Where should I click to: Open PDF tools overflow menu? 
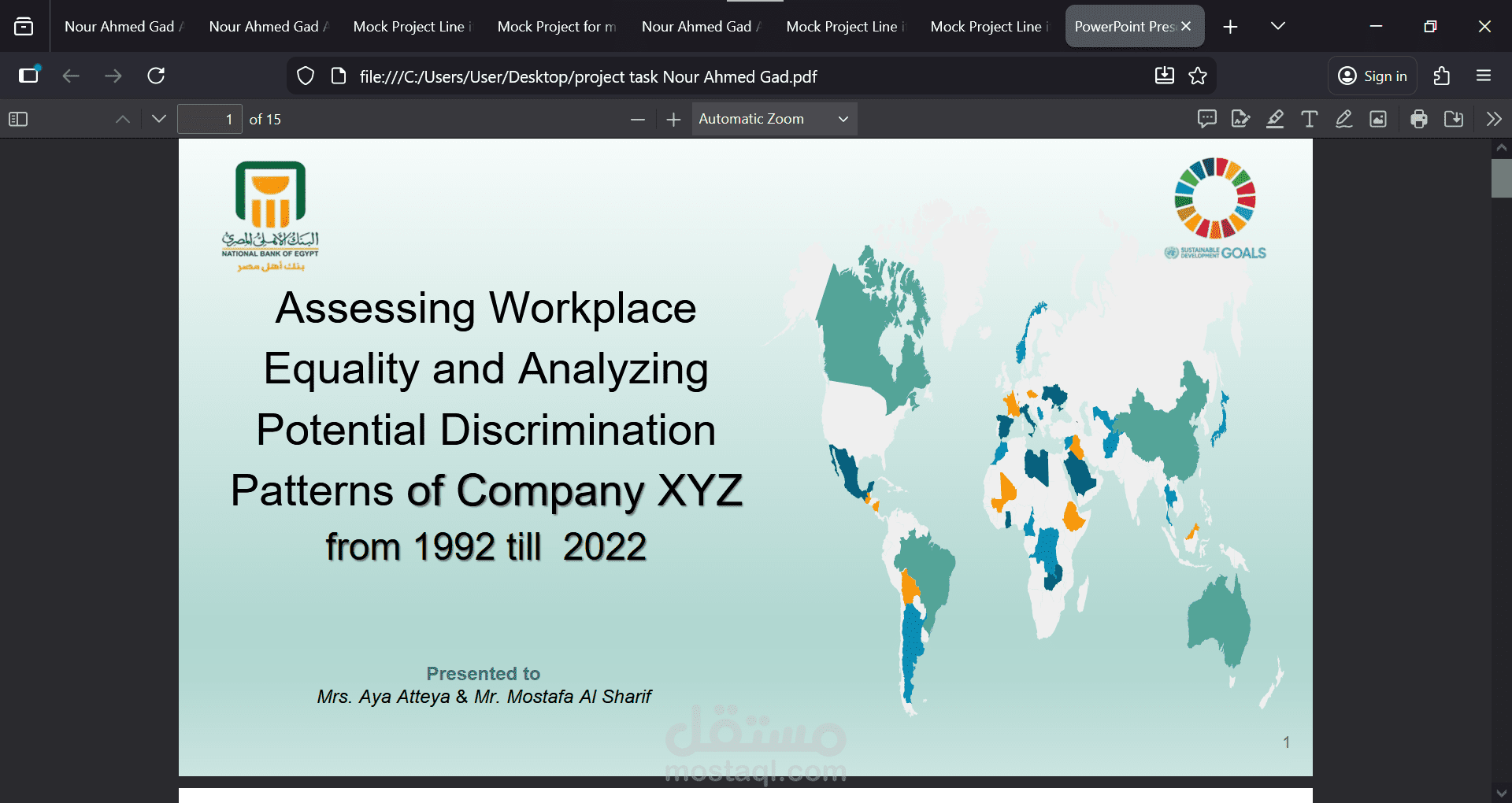(x=1494, y=119)
